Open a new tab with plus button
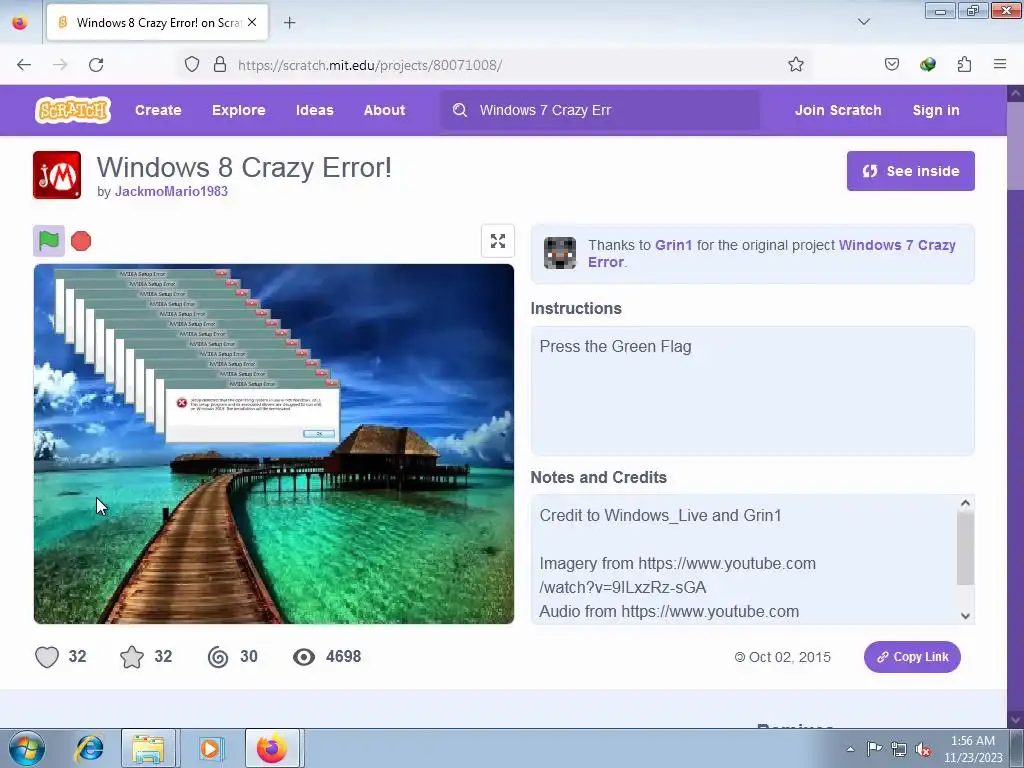This screenshot has width=1024, height=768. click(x=289, y=23)
